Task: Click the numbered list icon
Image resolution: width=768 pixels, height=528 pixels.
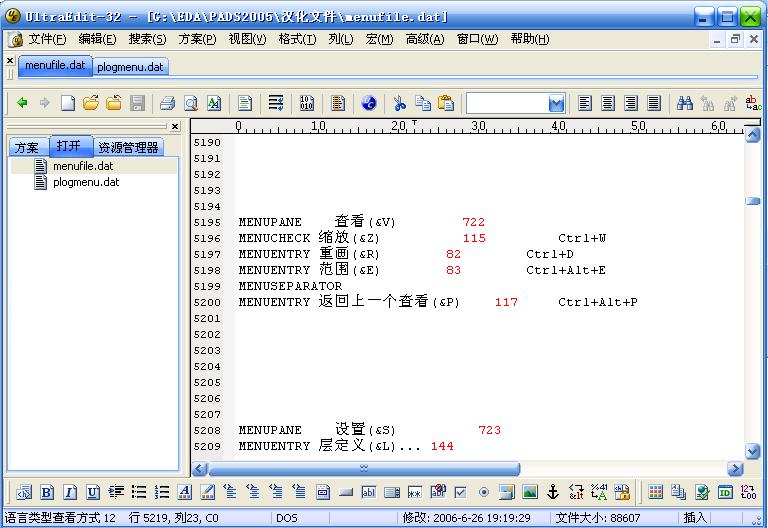Action: (162, 492)
